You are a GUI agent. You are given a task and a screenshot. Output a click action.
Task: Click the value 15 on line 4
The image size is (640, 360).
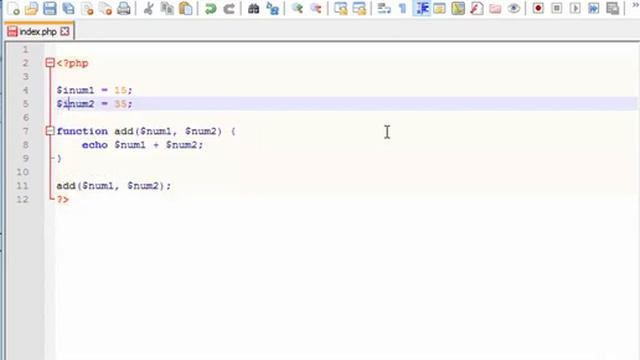pyautogui.click(x=120, y=90)
